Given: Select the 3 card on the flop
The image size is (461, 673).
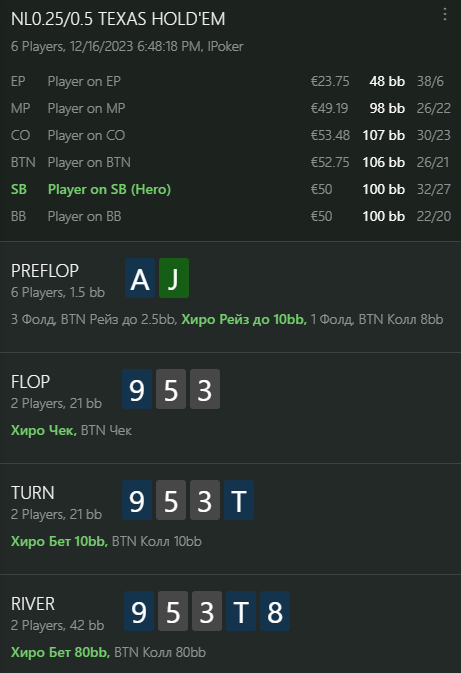Looking at the screenshot, I should (205, 389).
